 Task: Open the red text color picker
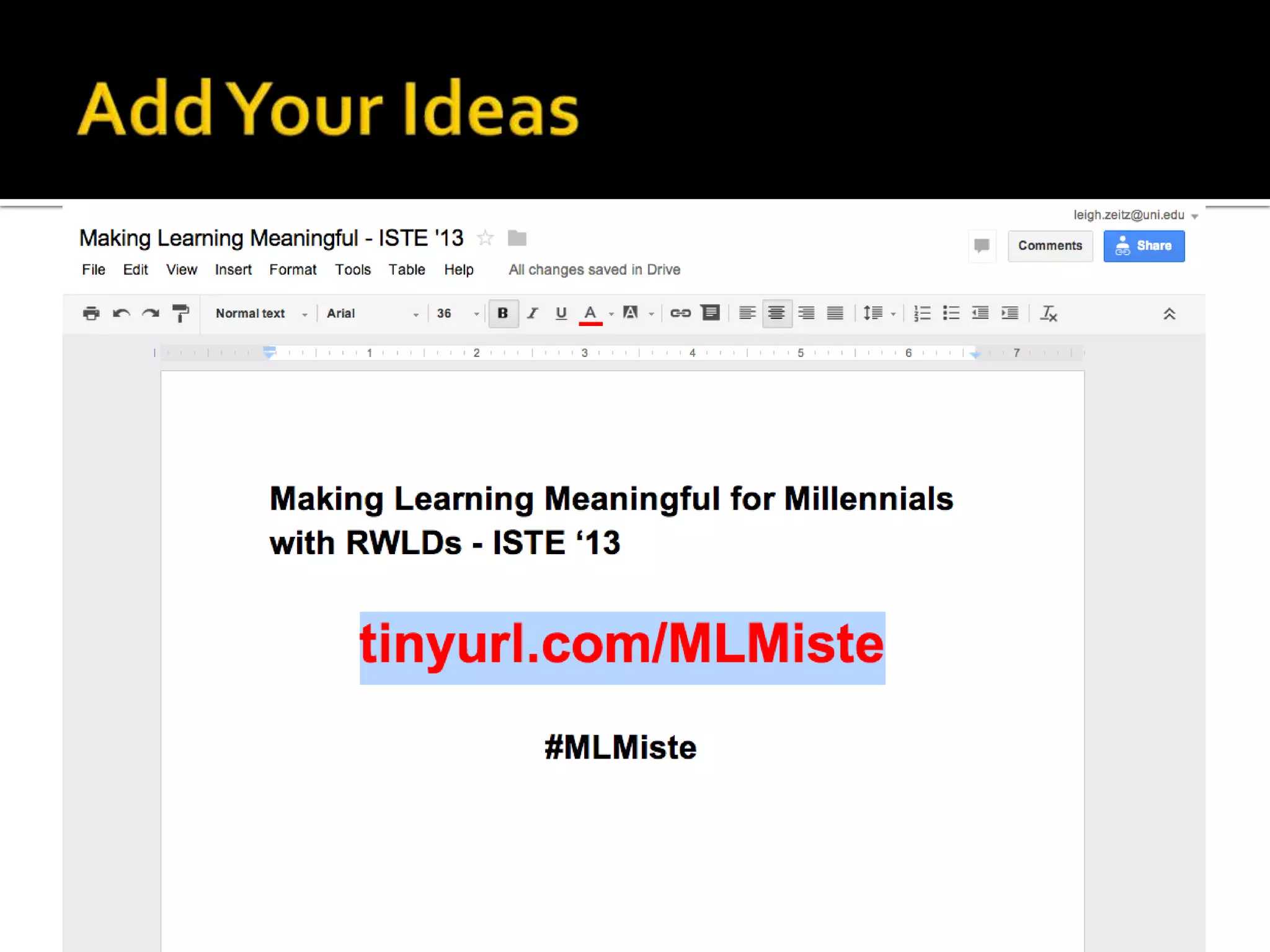591,314
